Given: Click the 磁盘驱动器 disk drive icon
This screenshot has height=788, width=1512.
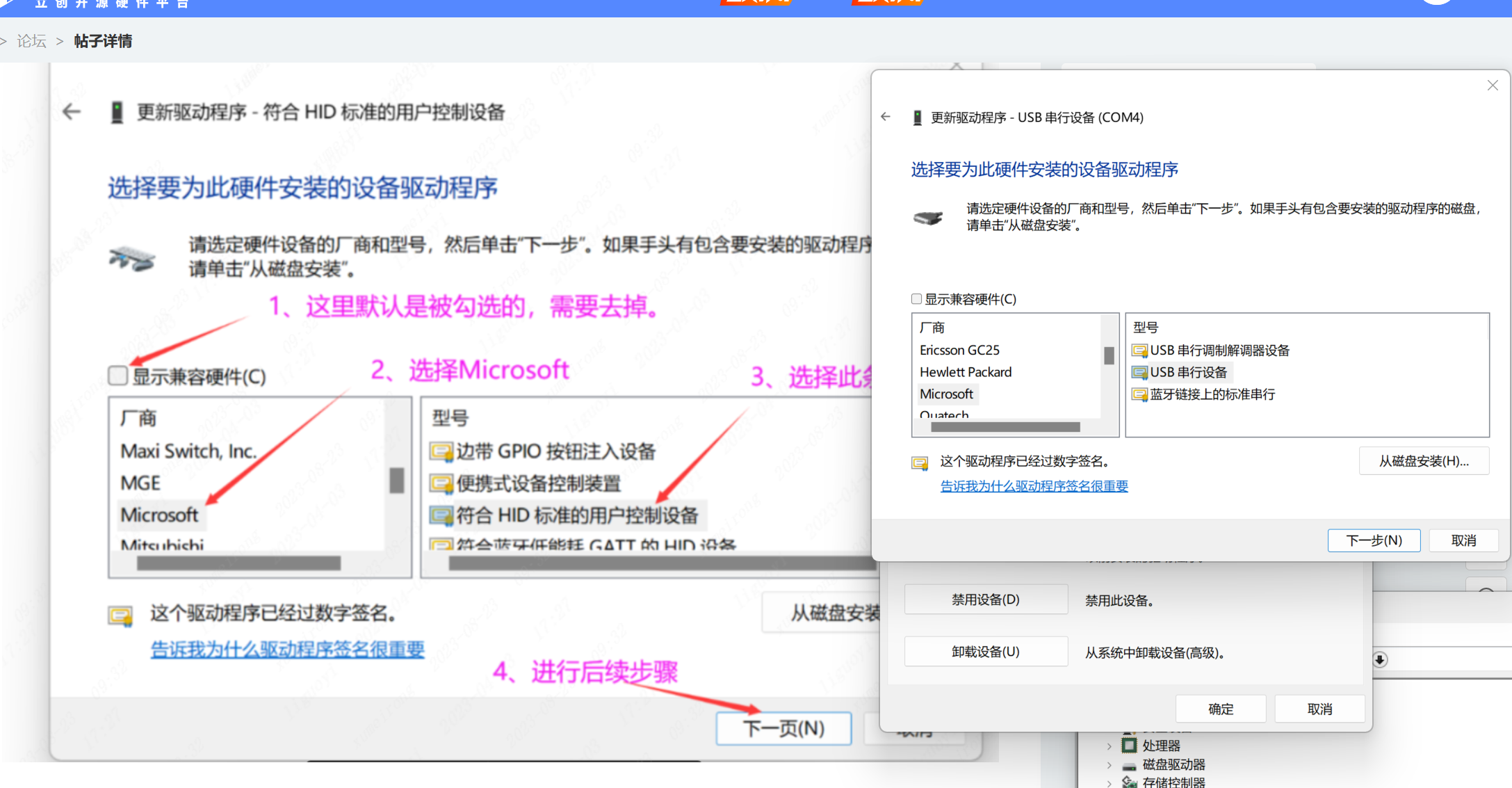Looking at the screenshot, I should pos(1129,765).
